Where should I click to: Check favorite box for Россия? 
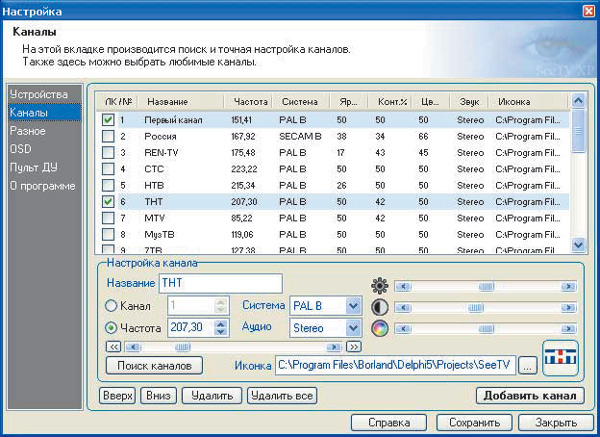pyautogui.click(x=108, y=136)
